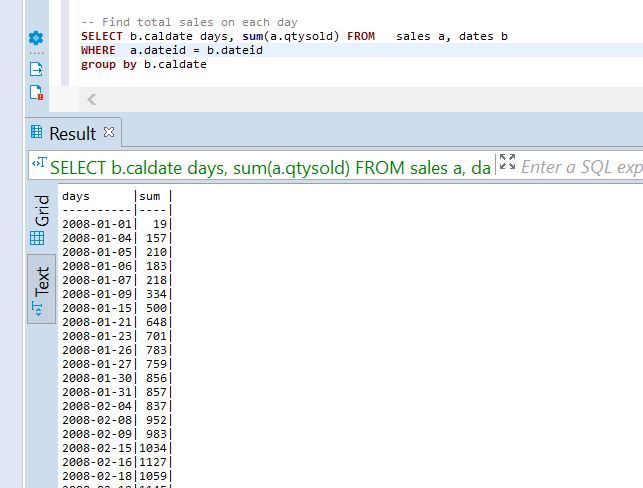Click the page icon with red marker
The image size is (643, 488).
(x=36, y=93)
